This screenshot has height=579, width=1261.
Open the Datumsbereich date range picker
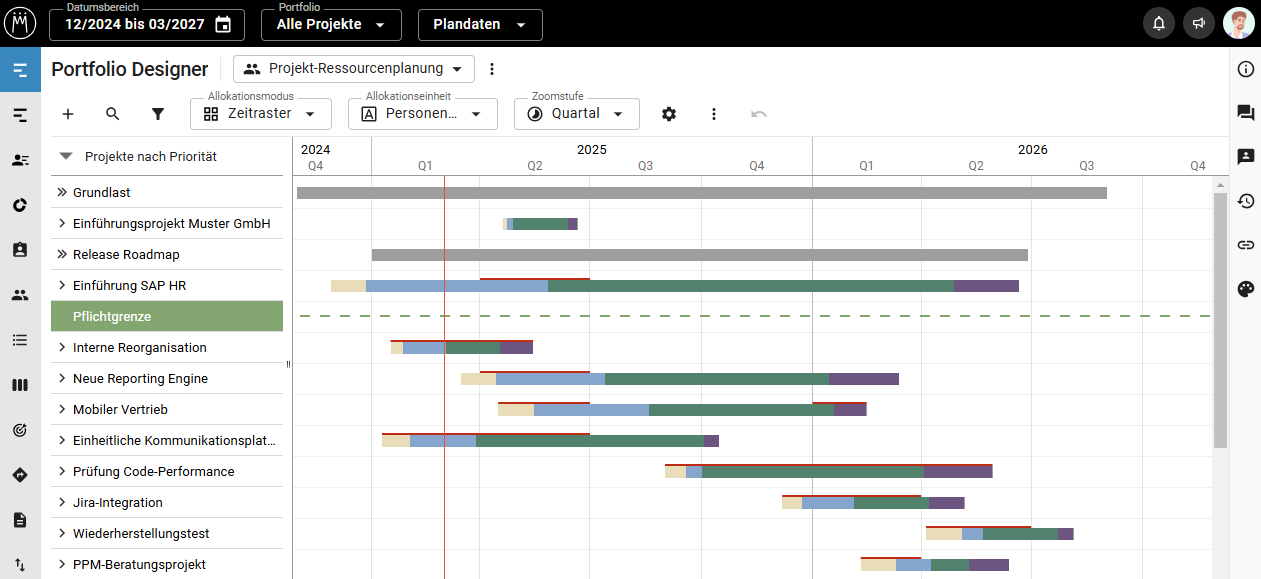click(146, 24)
